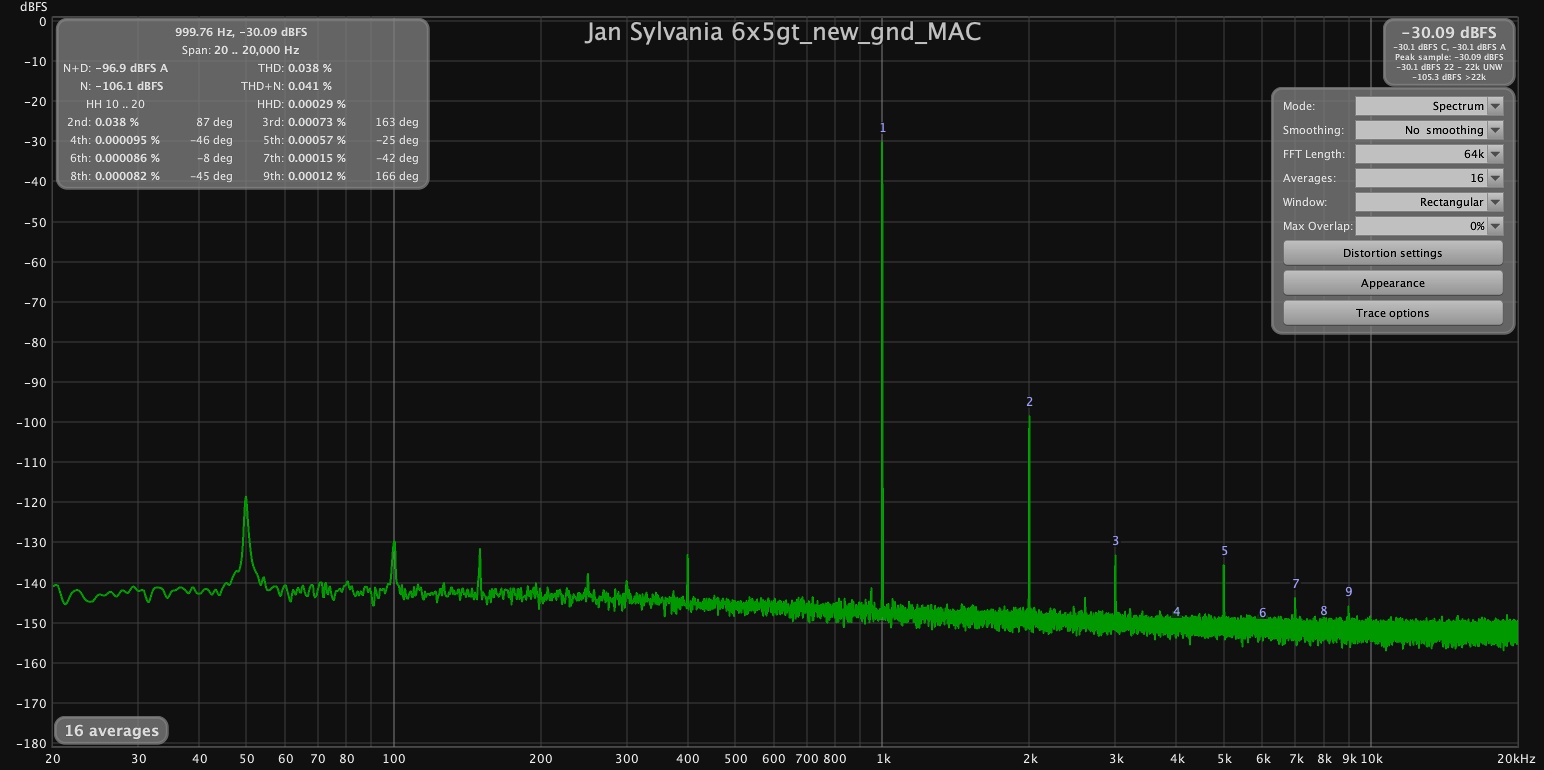Click harmonic marker 3 near 3k
This screenshot has height=770, width=1544.
1115,541
